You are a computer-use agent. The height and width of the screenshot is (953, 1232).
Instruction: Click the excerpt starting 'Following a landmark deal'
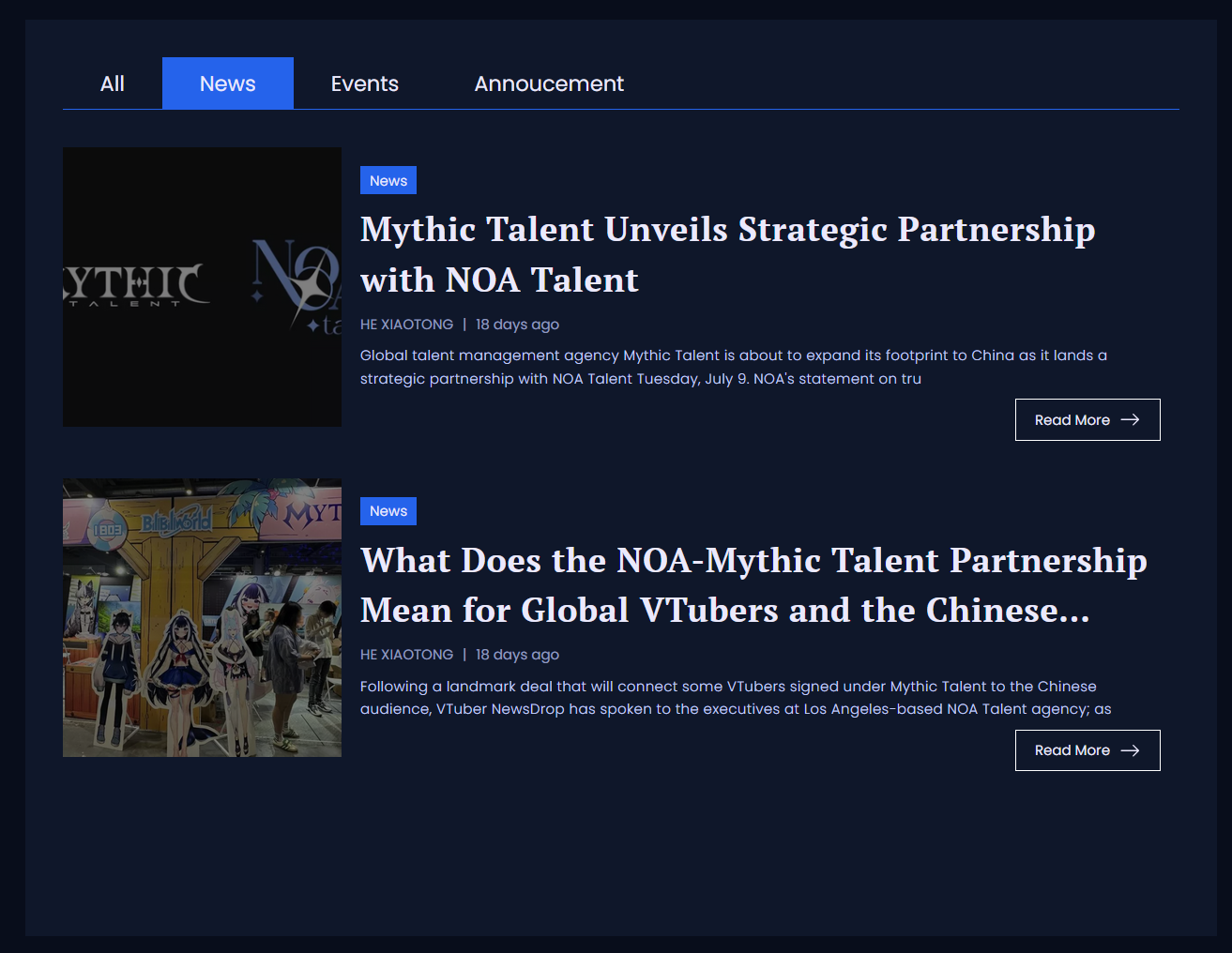[735, 698]
